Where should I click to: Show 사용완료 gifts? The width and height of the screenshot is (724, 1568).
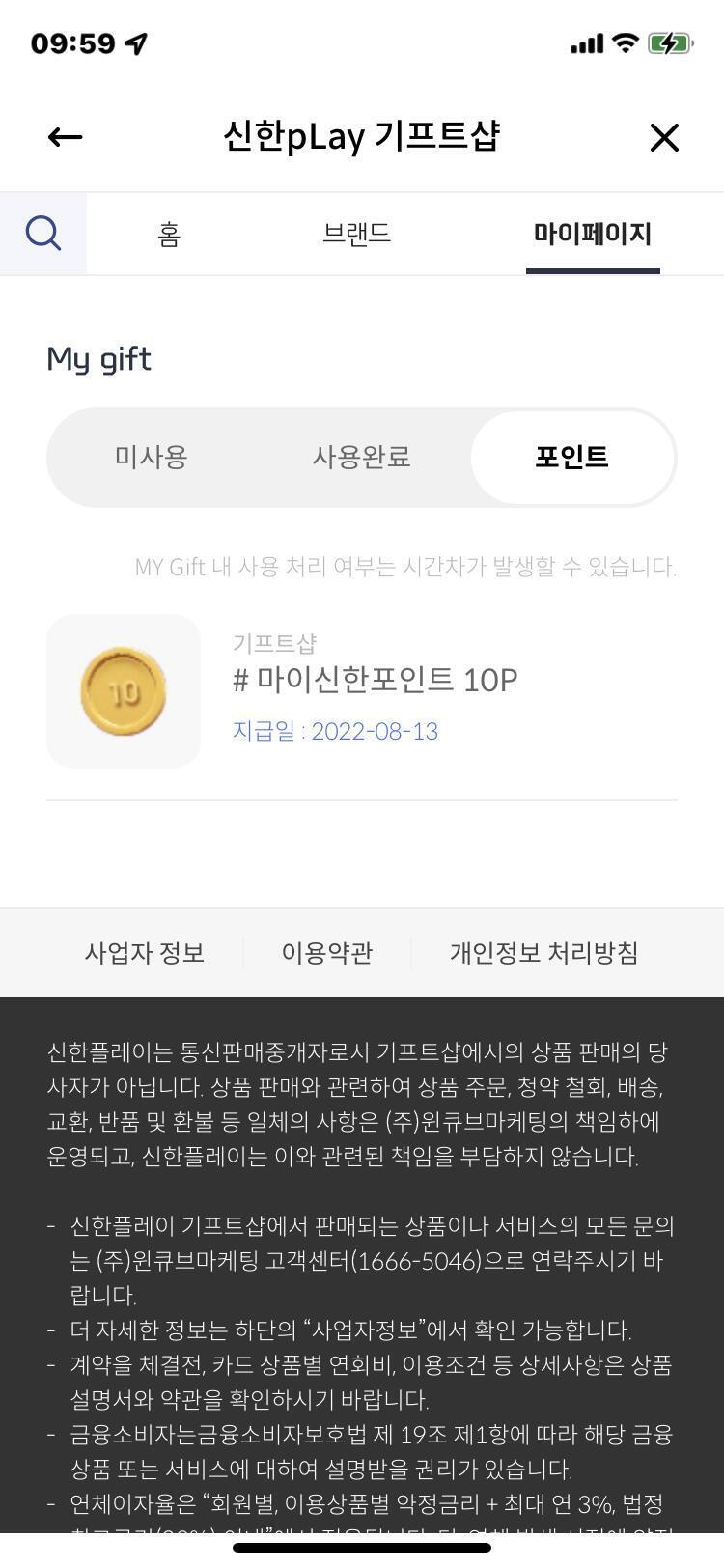coord(361,457)
